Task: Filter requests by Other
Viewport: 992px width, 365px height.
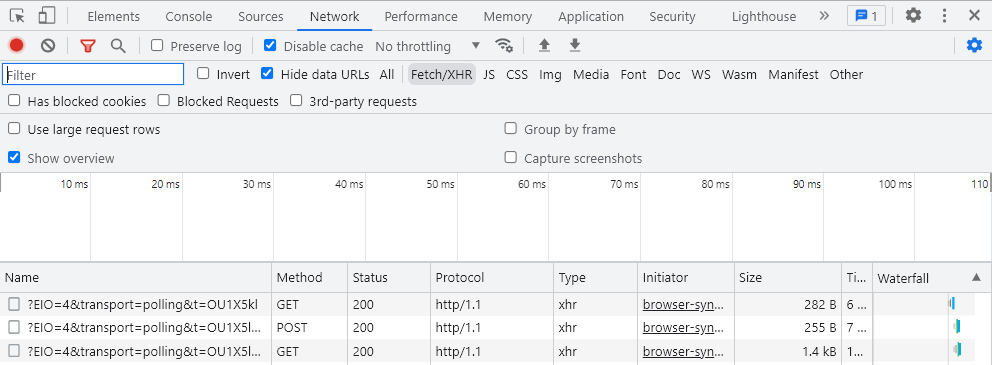Action: point(846,75)
